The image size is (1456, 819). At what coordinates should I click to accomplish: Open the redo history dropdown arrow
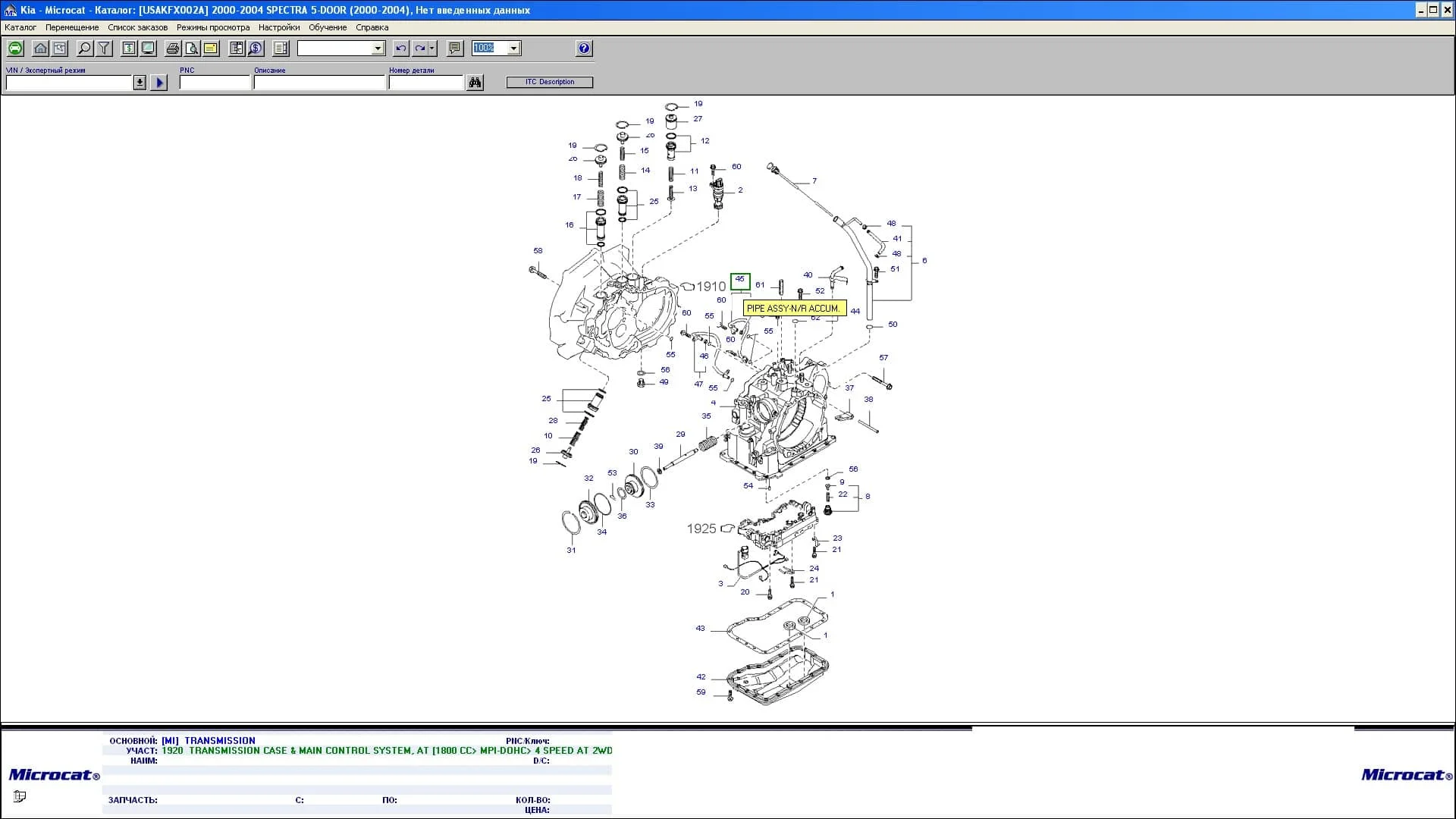click(x=432, y=49)
